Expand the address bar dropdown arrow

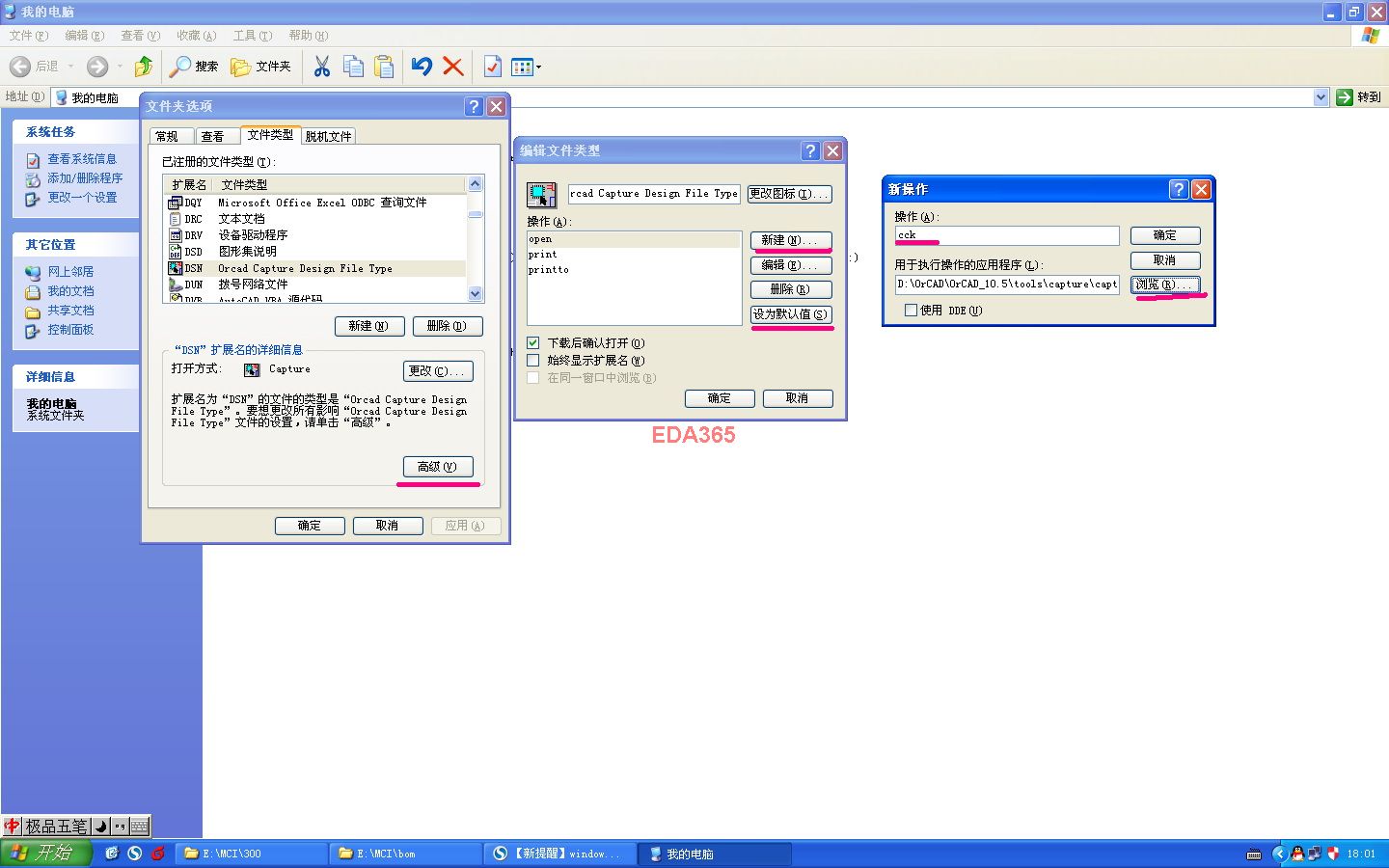tap(1321, 97)
